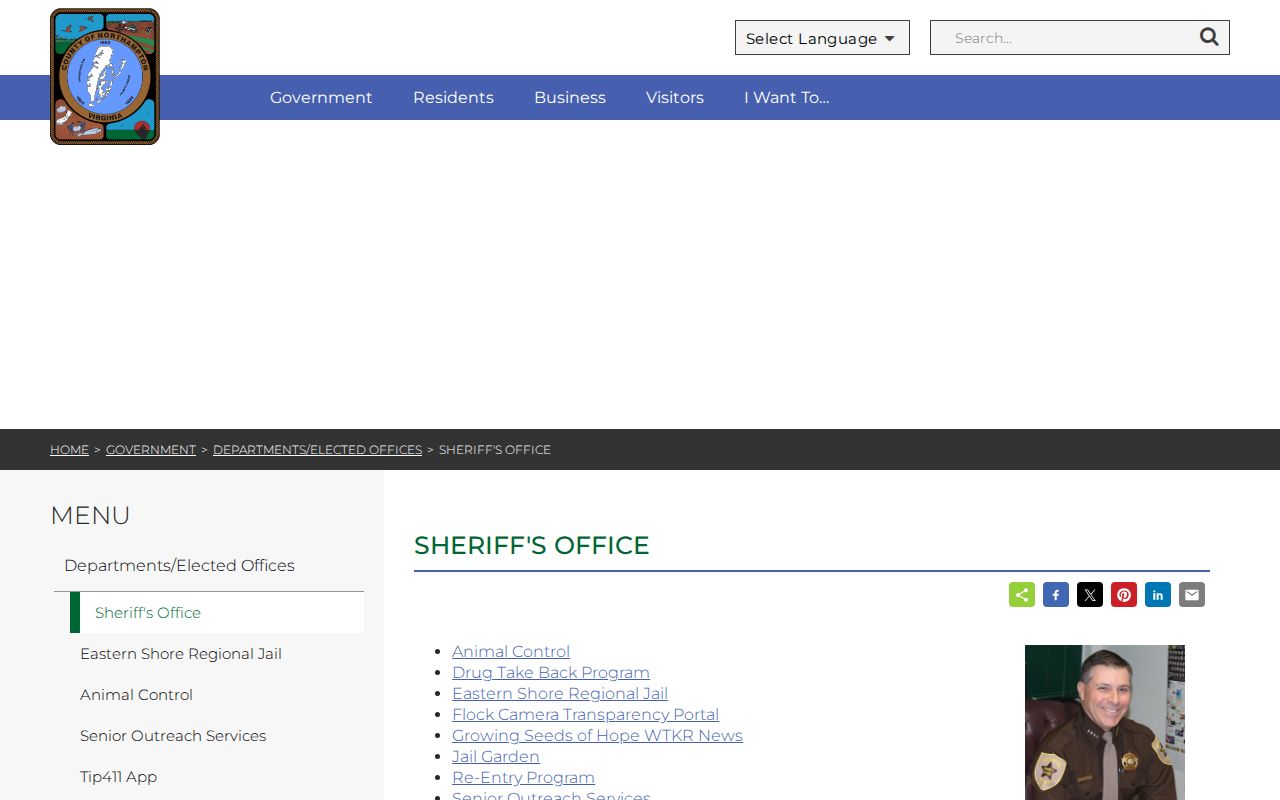Open the Visitors menu
1280x800 pixels.
(x=675, y=97)
